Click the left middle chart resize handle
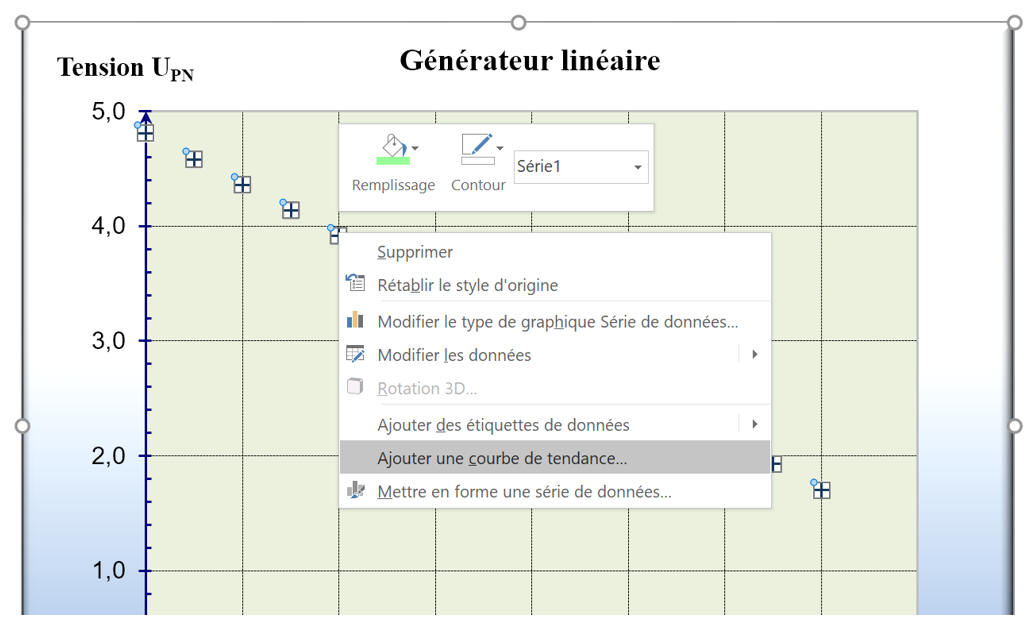This screenshot has height=633, width=1029. pyautogui.click(x=22, y=426)
